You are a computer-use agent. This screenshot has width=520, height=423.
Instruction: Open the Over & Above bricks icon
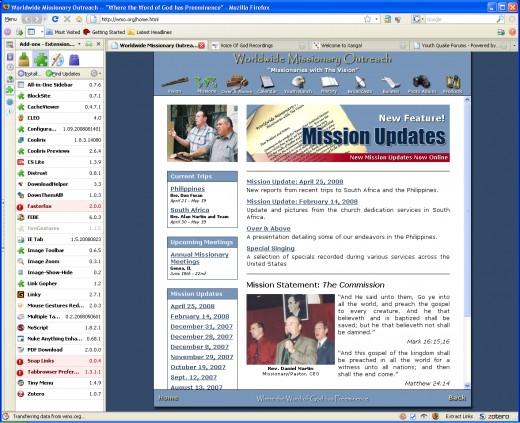pos(237,85)
